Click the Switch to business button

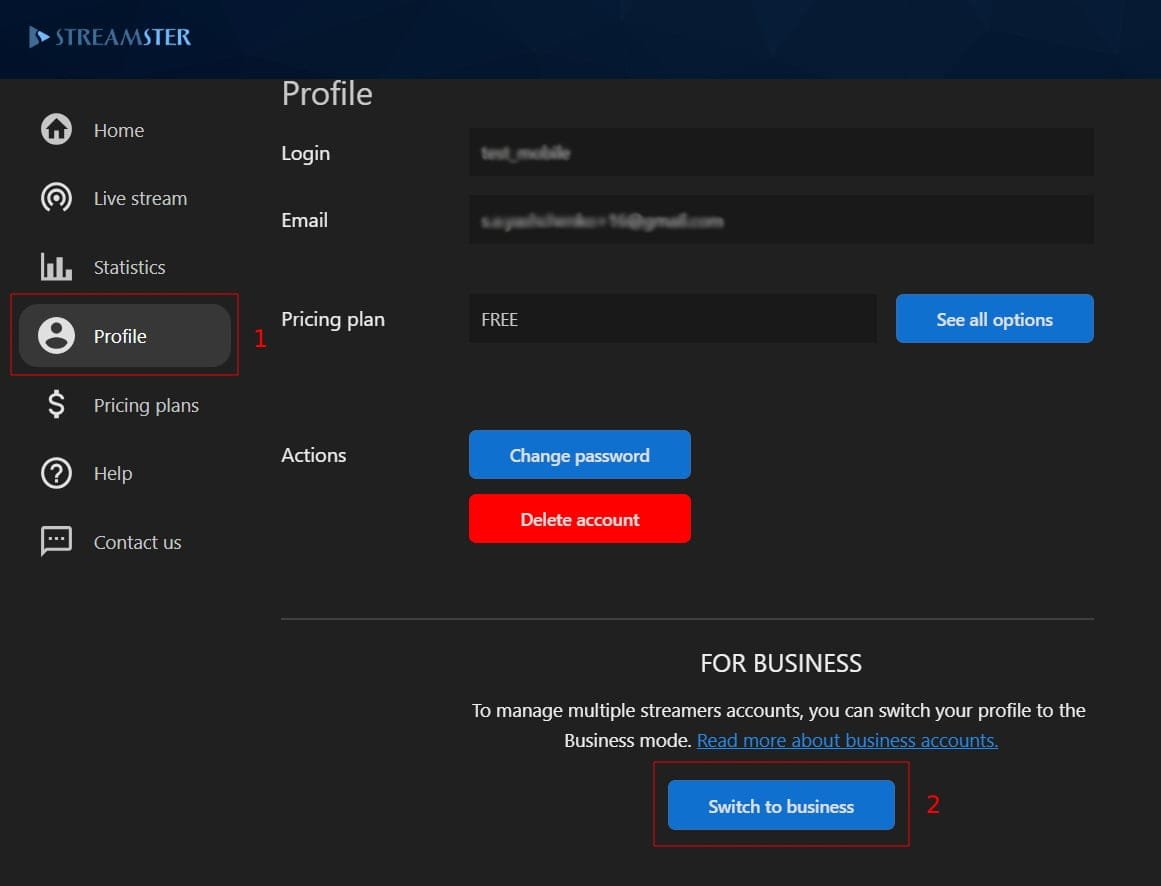(781, 806)
